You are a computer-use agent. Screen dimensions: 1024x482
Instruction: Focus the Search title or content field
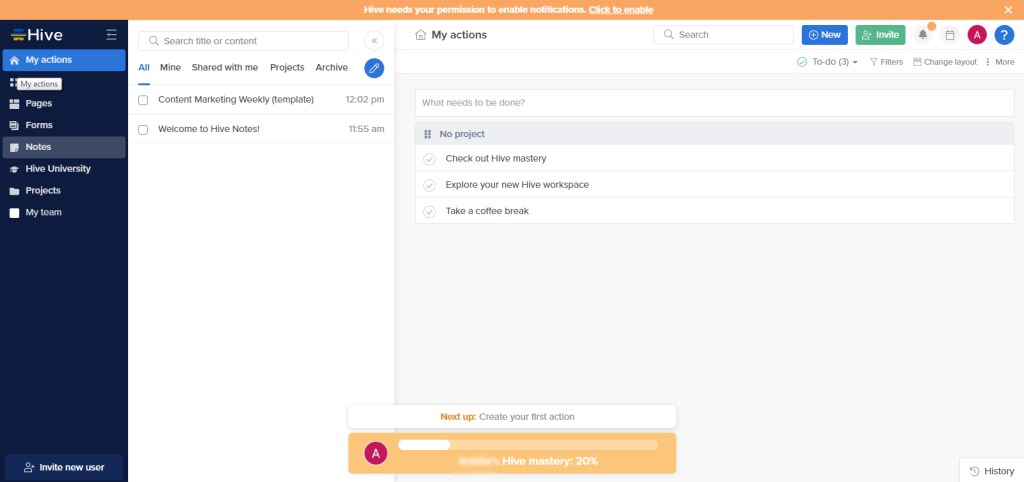point(244,40)
